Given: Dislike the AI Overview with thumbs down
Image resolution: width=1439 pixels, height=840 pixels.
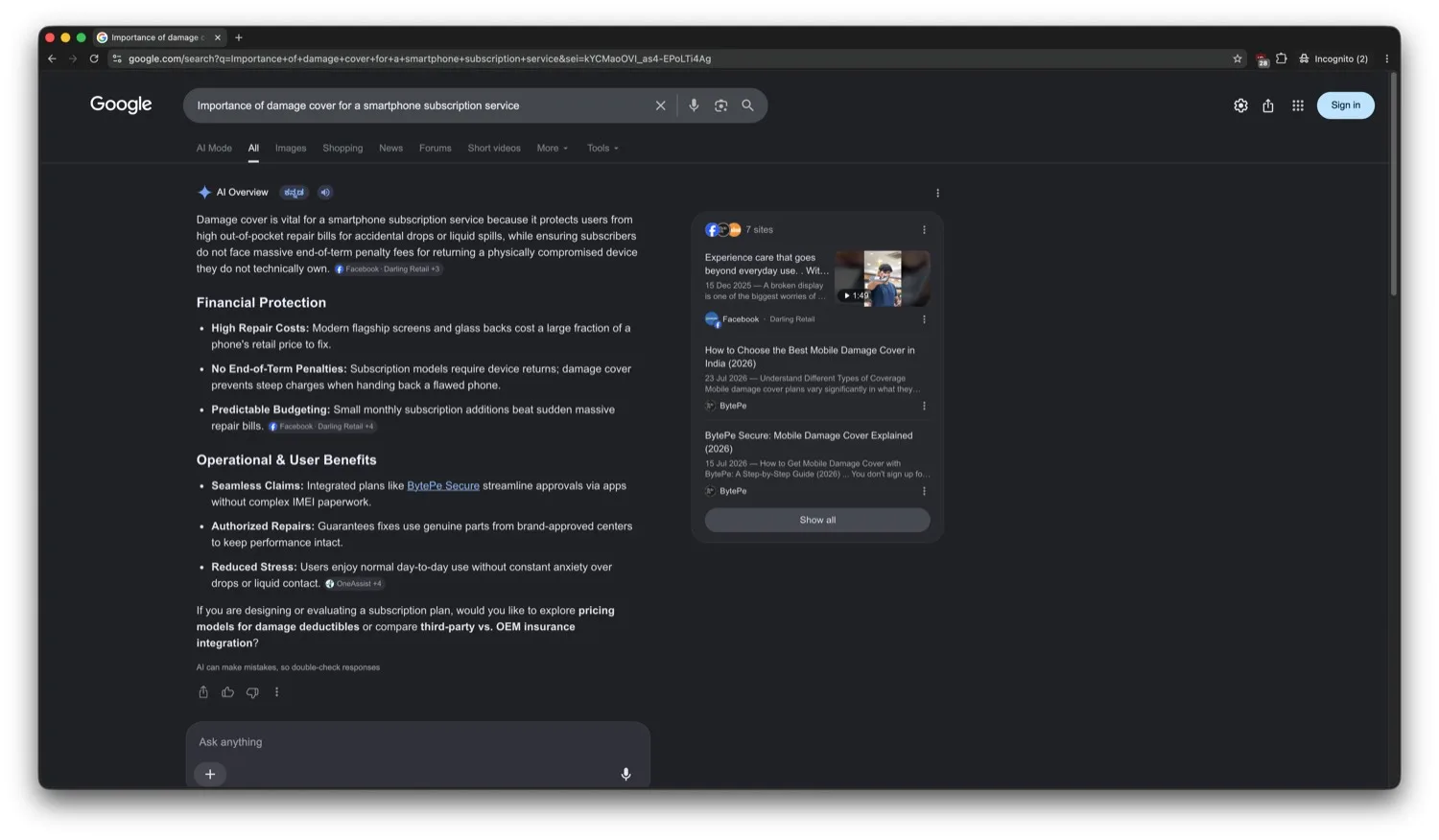Looking at the screenshot, I should [252, 692].
